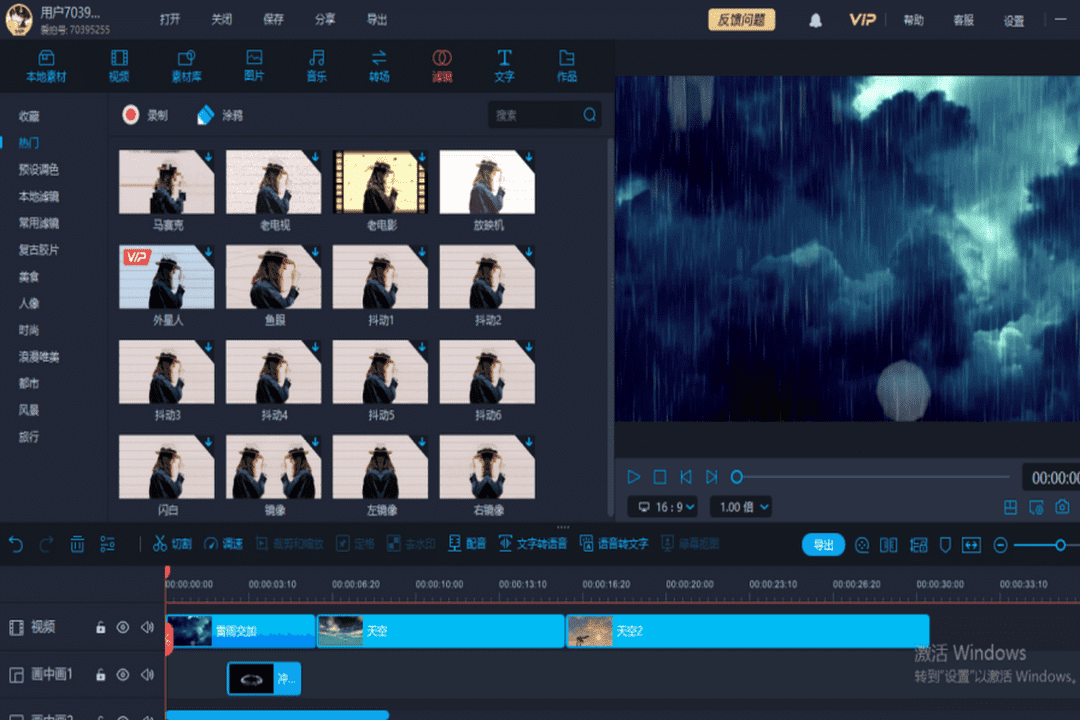Viewport: 1080px width, 720px height.
Task: Take a snapshot with the camera icon
Action: [1064, 507]
